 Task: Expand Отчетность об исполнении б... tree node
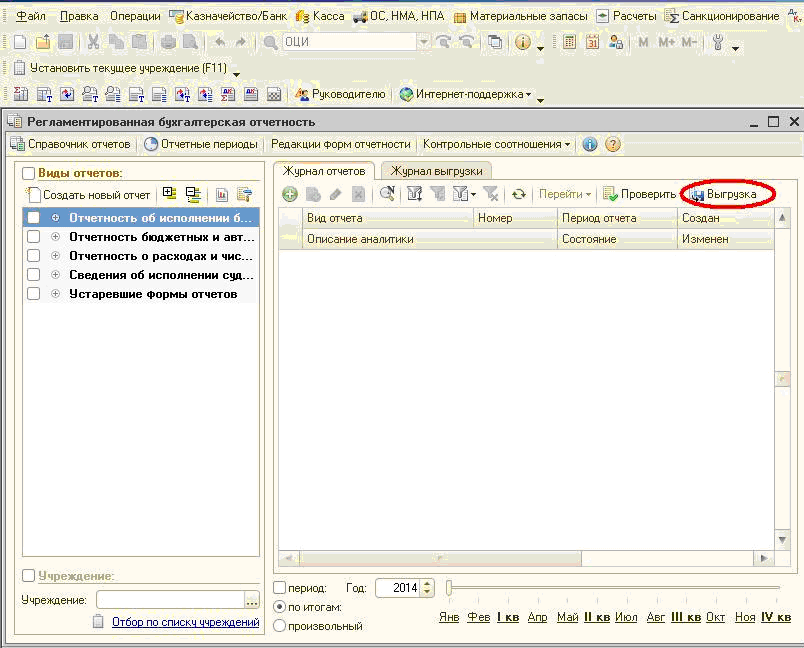click(55, 218)
